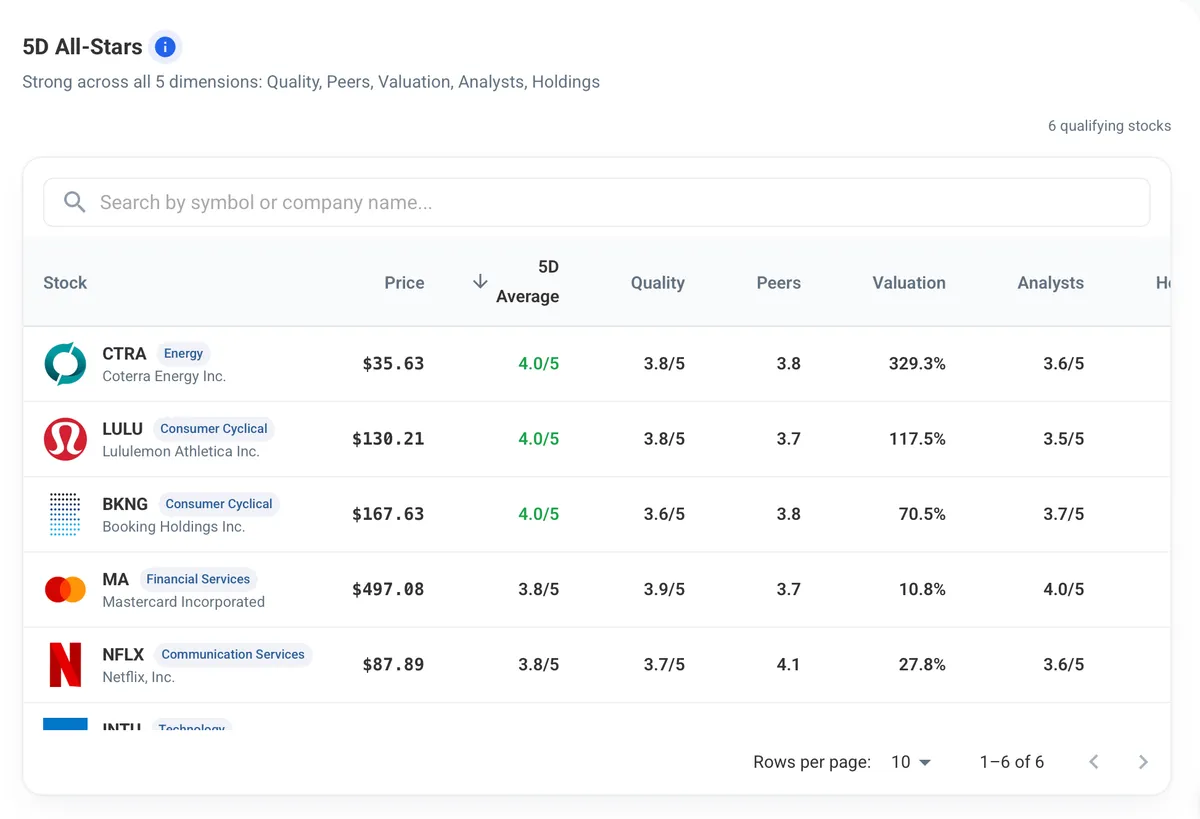Go to the previous page arrow
Screen dimensions: 1200x819
click(1094, 762)
